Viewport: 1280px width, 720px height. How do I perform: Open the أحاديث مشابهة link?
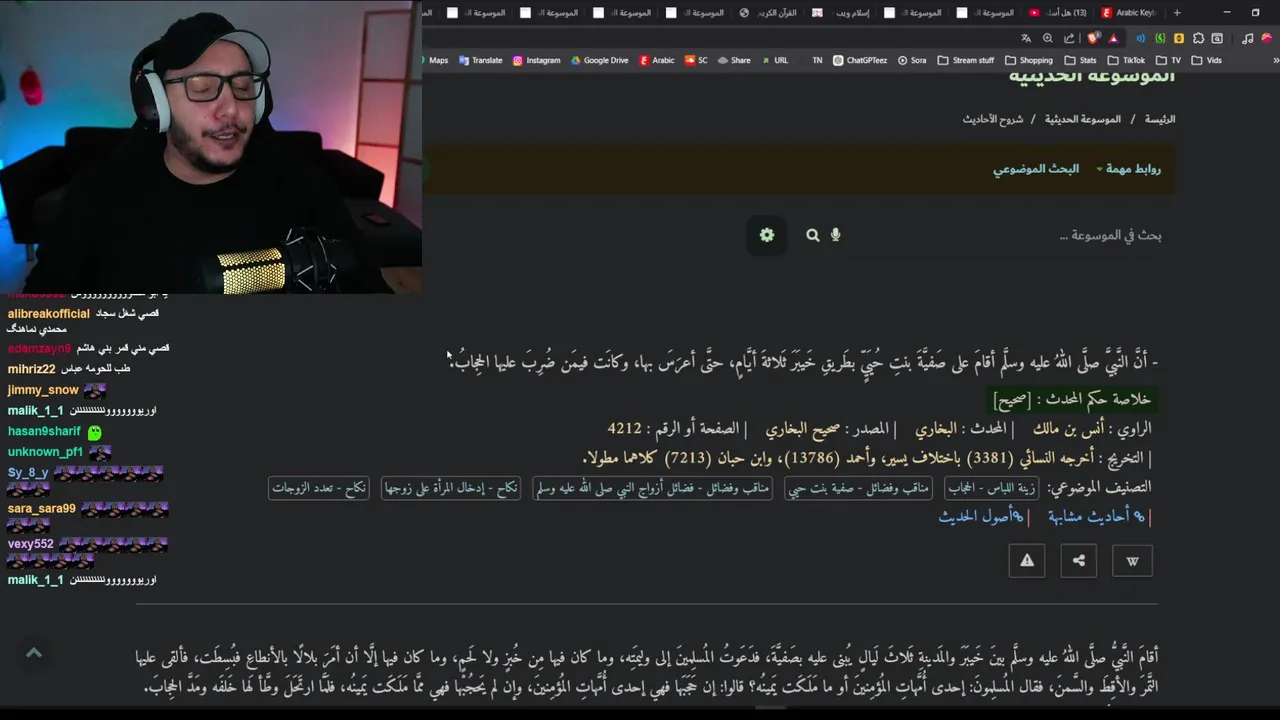click(x=1097, y=517)
